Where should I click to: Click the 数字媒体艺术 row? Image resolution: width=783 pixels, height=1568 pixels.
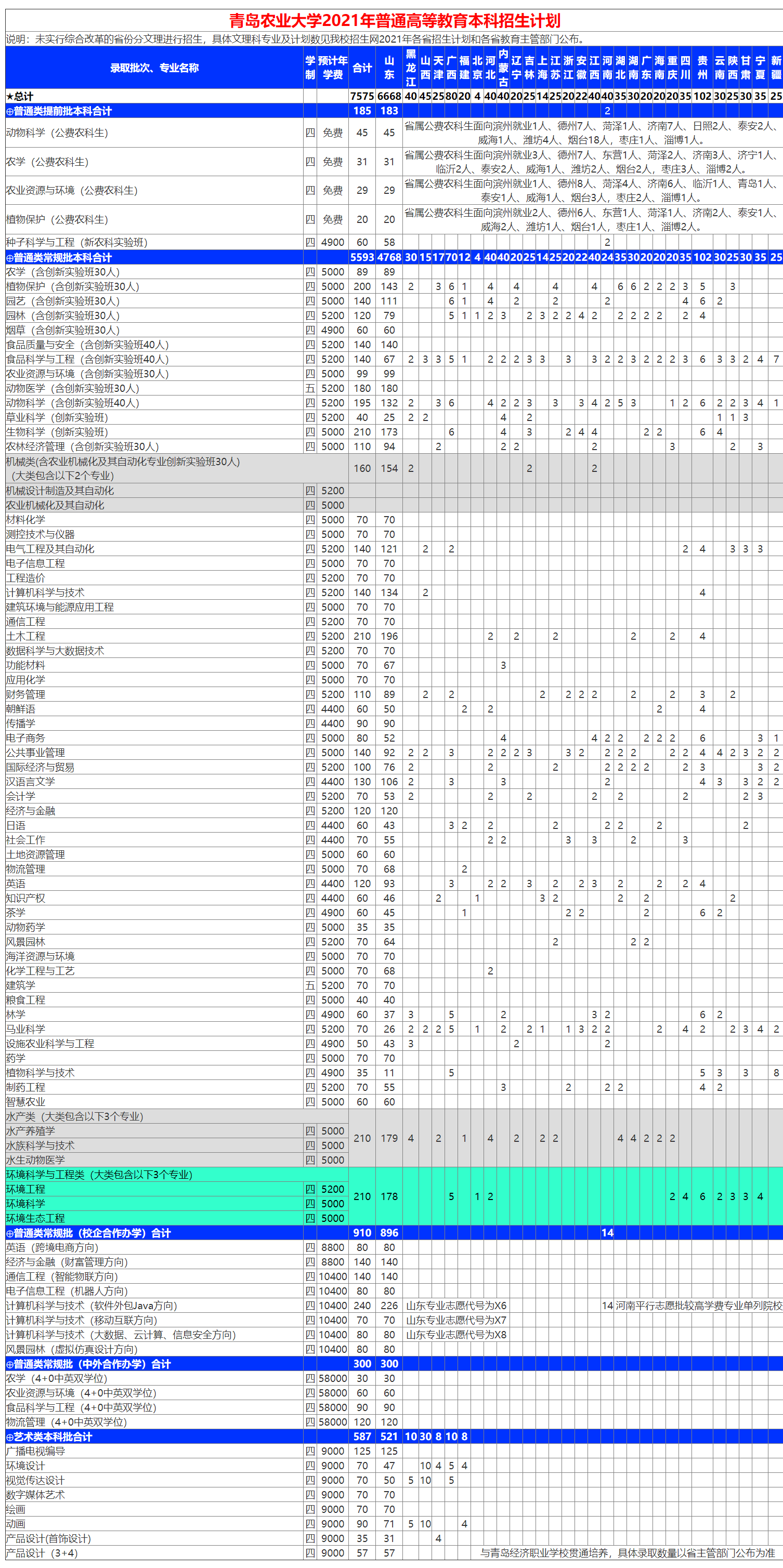tap(394, 1495)
